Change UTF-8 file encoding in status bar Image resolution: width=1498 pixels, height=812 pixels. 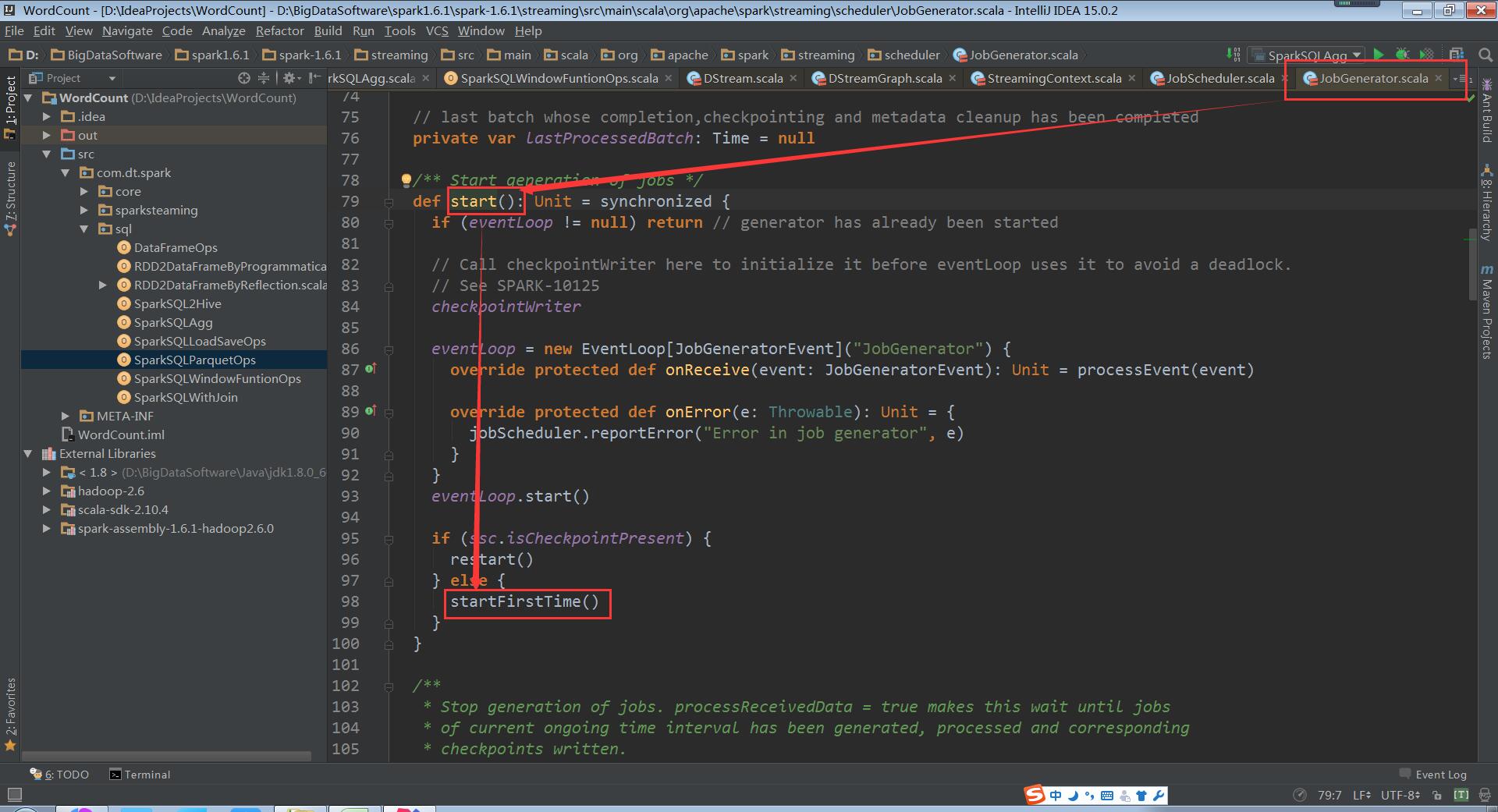[x=1400, y=796]
